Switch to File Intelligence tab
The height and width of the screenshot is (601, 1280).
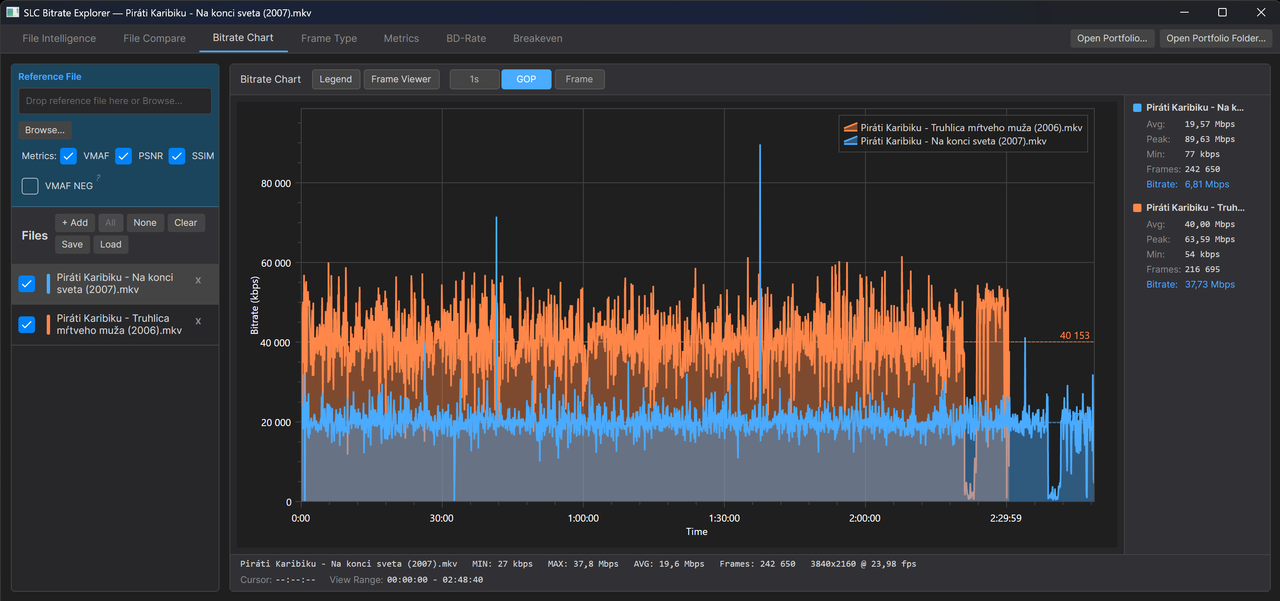tap(59, 38)
